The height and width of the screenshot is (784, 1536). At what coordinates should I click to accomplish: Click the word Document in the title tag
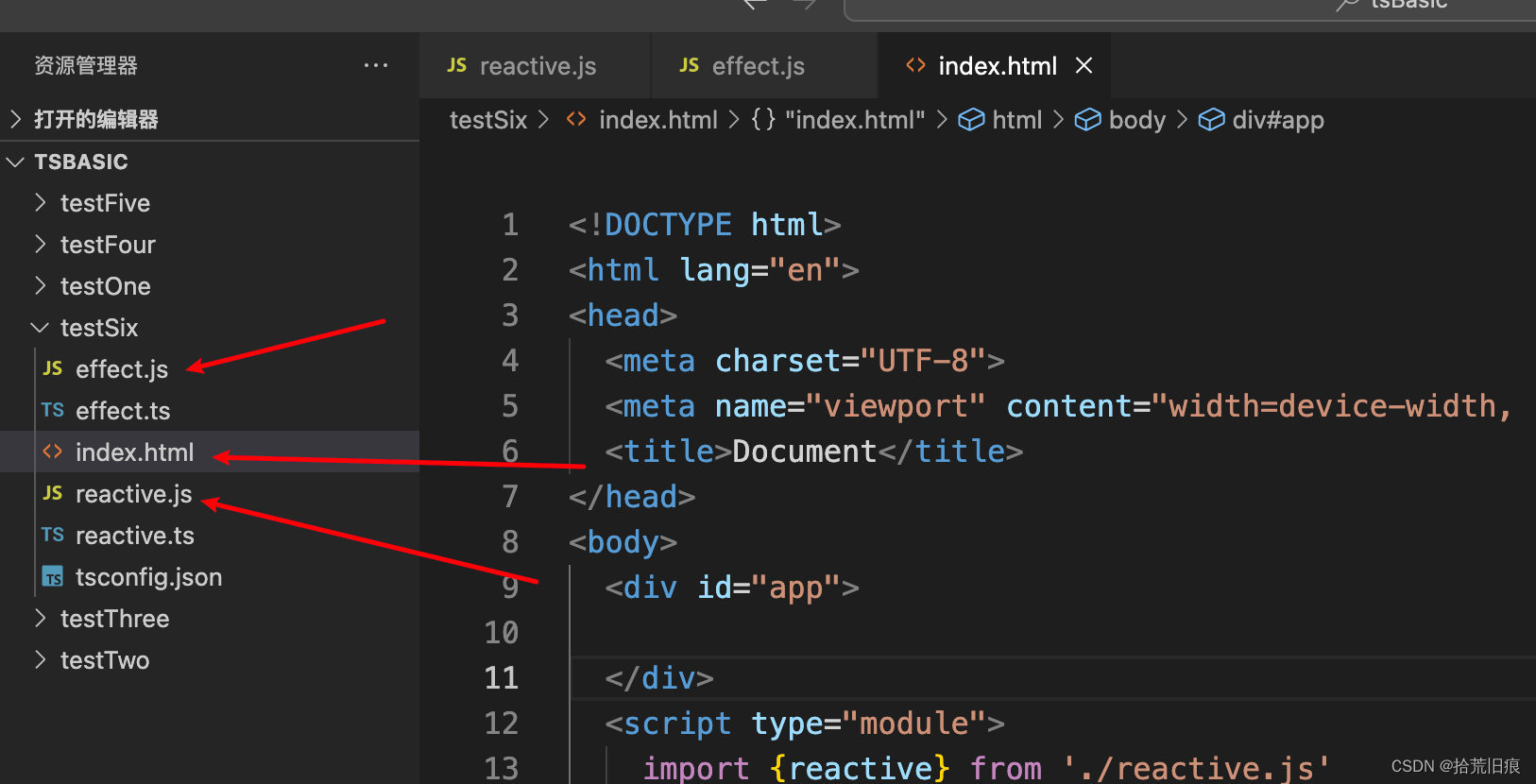pyautogui.click(x=805, y=452)
